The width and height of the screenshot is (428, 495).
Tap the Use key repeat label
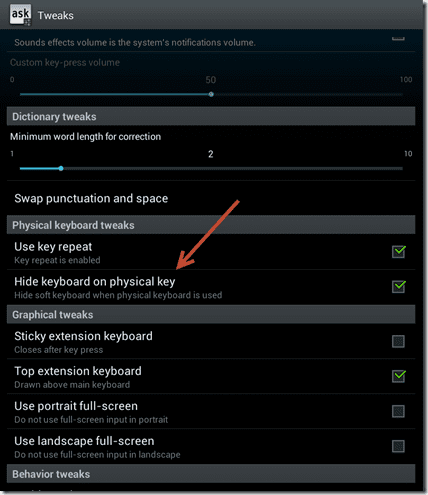[x=53, y=247]
